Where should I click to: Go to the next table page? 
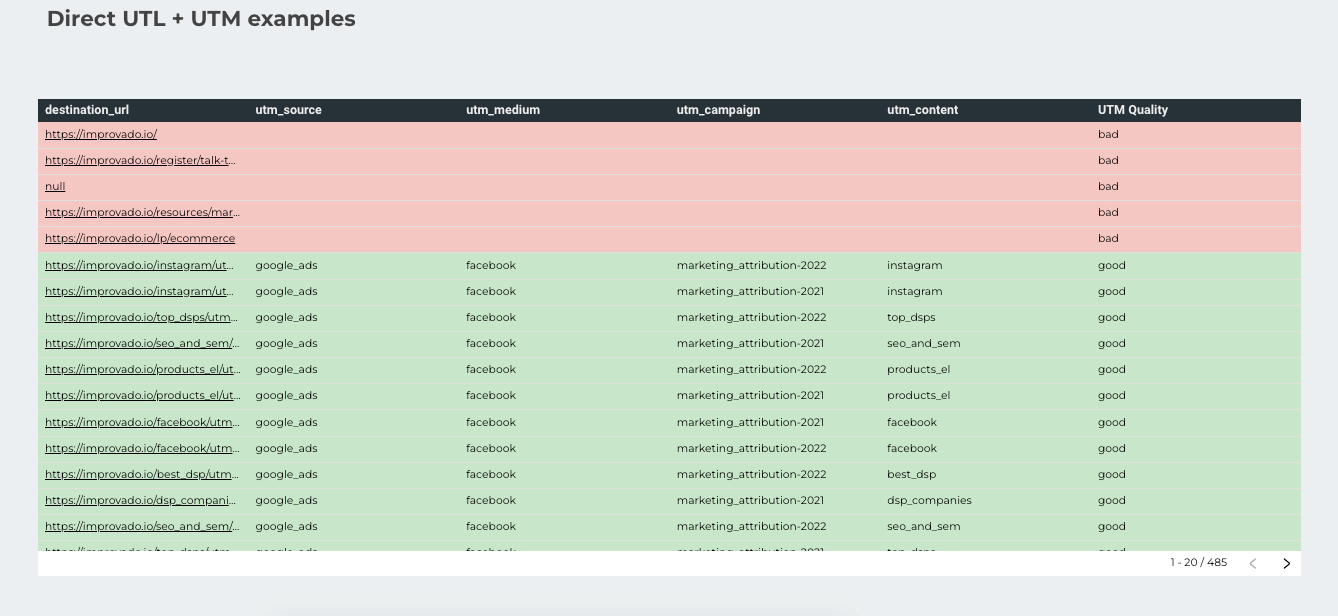pyautogui.click(x=1287, y=562)
